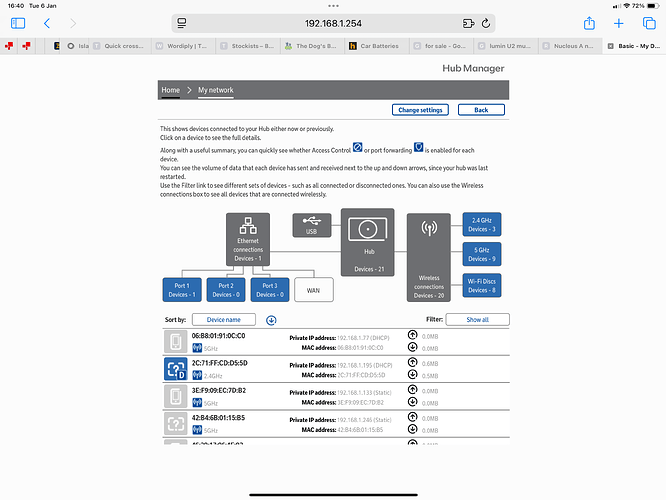Viewport: 666px width, 500px height.
Task: Open the Sort by Device name dropdown
Action: (x=224, y=320)
